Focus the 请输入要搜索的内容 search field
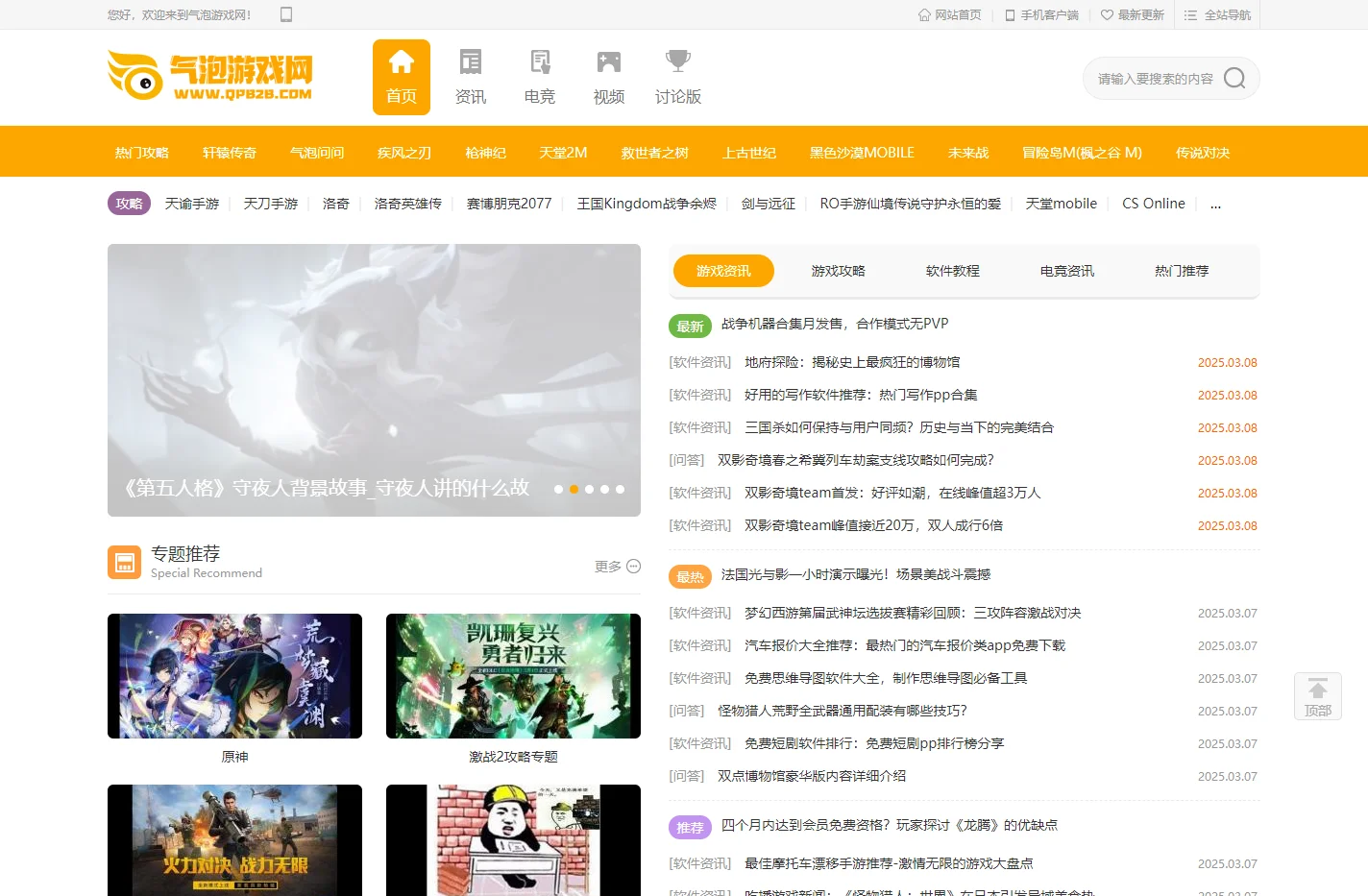The width and height of the screenshot is (1368, 896). point(1156,79)
